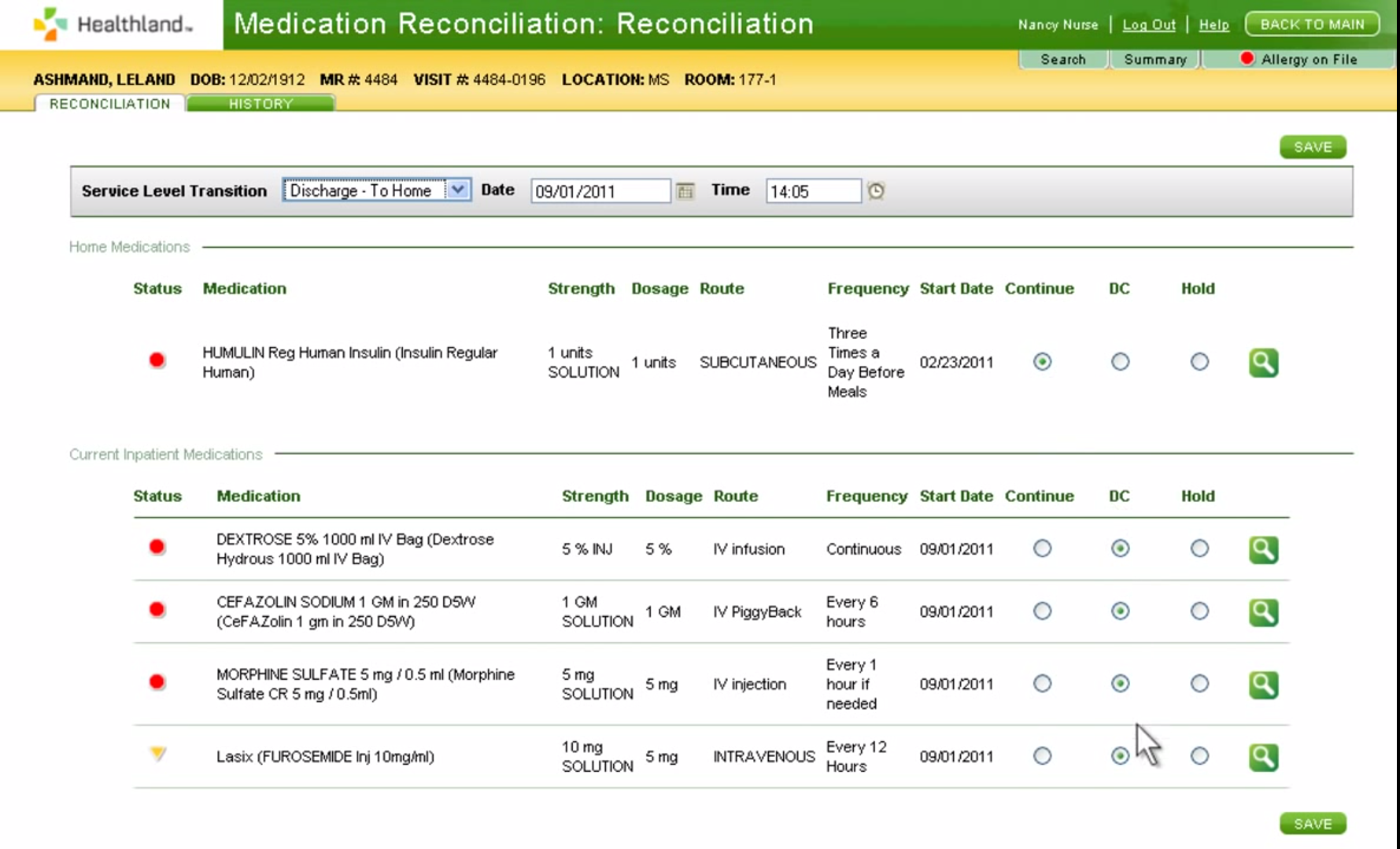
Task: Select DC for Lasix
Action: pyautogui.click(x=1120, y=756)
